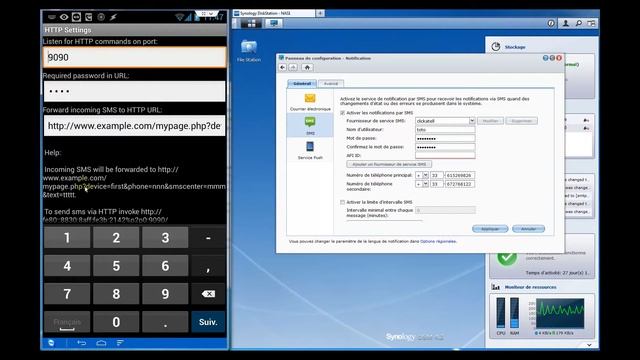The image size is (640, 360).
Task: Tap the Android home navigation icon
Action: (x=101, y=343)
